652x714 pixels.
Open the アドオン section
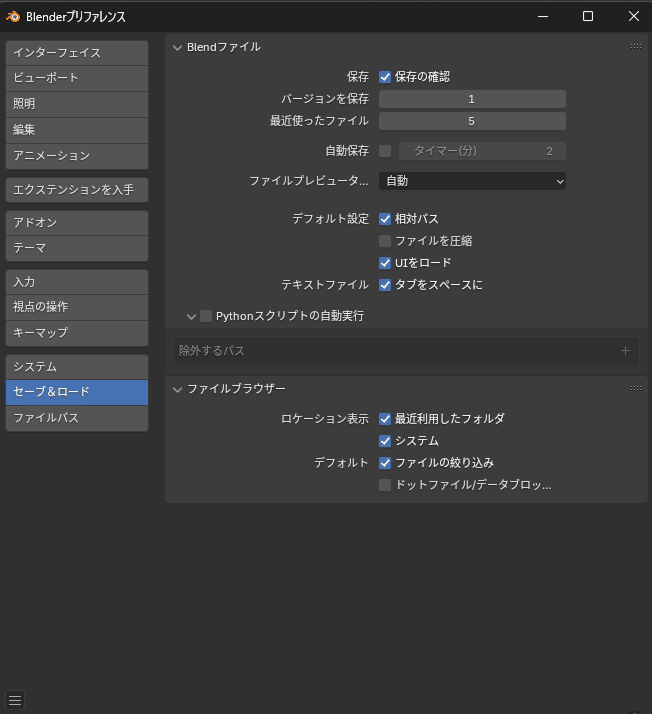pos(76,222)
